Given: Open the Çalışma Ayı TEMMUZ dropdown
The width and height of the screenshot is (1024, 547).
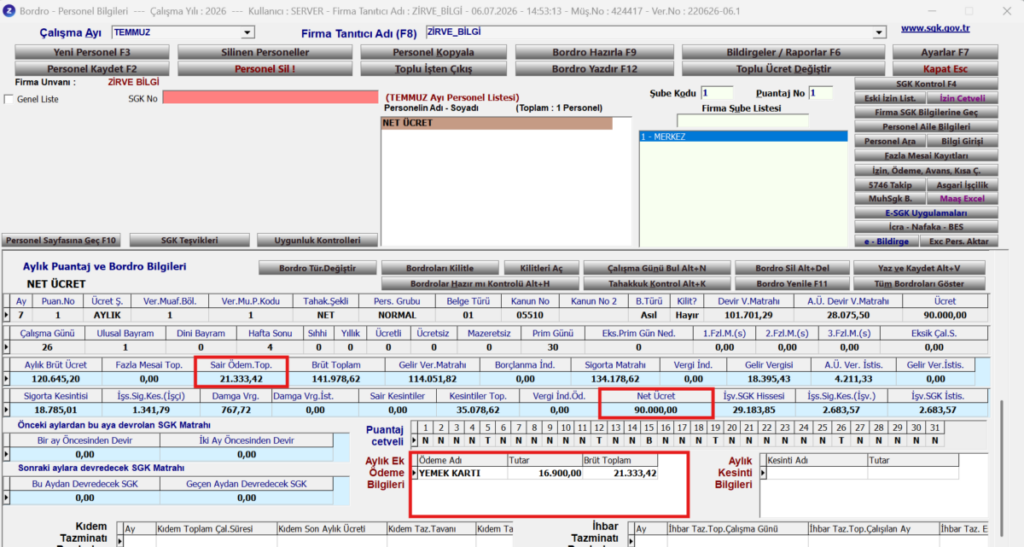Looking at the screenshot, I should coord(247,33).
